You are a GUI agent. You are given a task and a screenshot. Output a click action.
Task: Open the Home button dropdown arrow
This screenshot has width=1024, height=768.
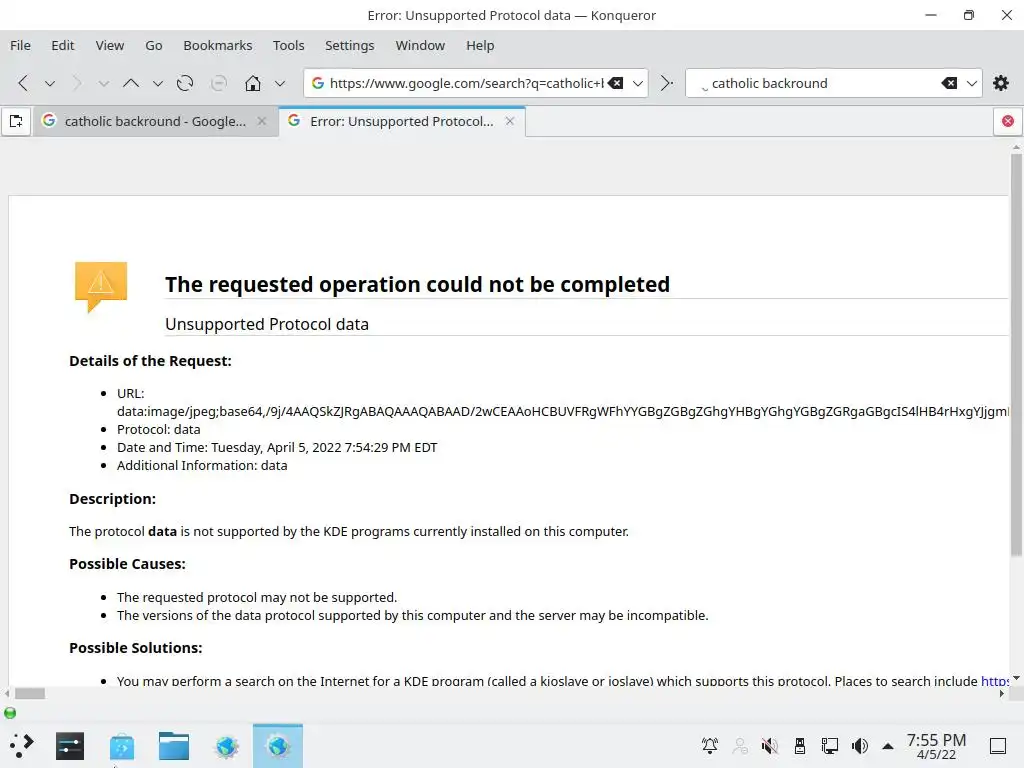coord(280,84)
